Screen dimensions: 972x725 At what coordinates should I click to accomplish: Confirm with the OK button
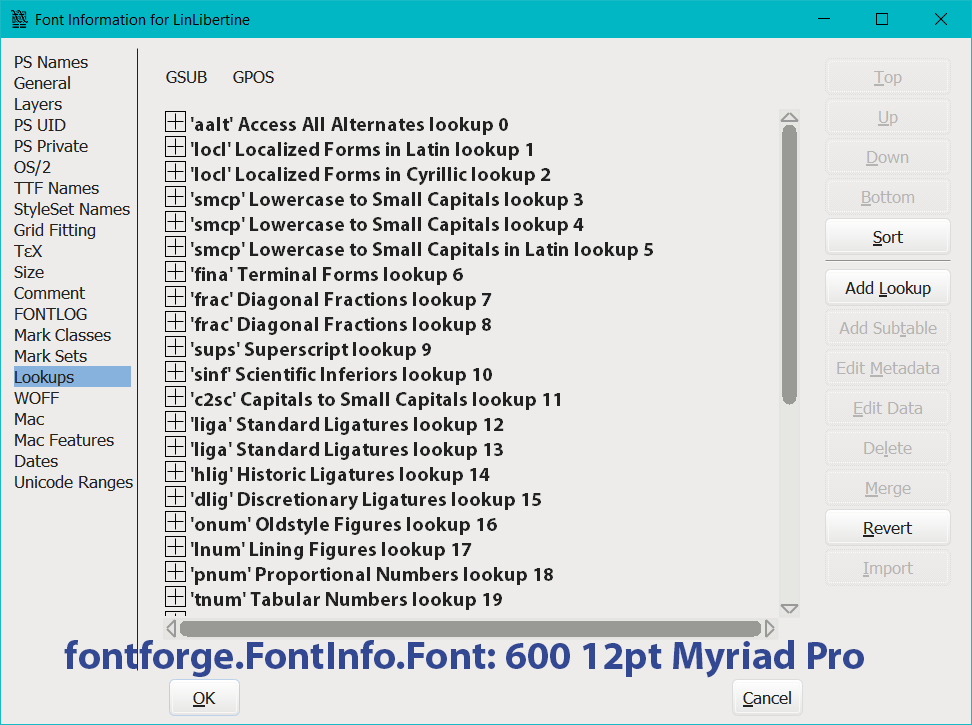(x=204, y=698)
